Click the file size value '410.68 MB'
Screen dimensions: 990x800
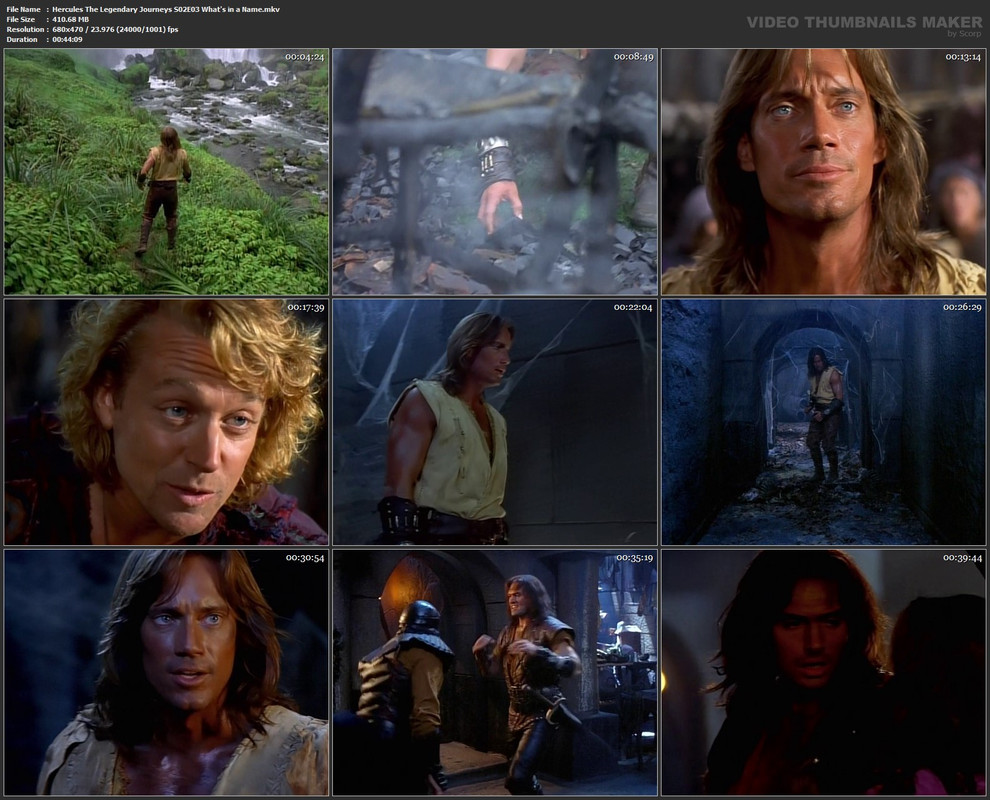pyautogui.click(x=71, y=20)
